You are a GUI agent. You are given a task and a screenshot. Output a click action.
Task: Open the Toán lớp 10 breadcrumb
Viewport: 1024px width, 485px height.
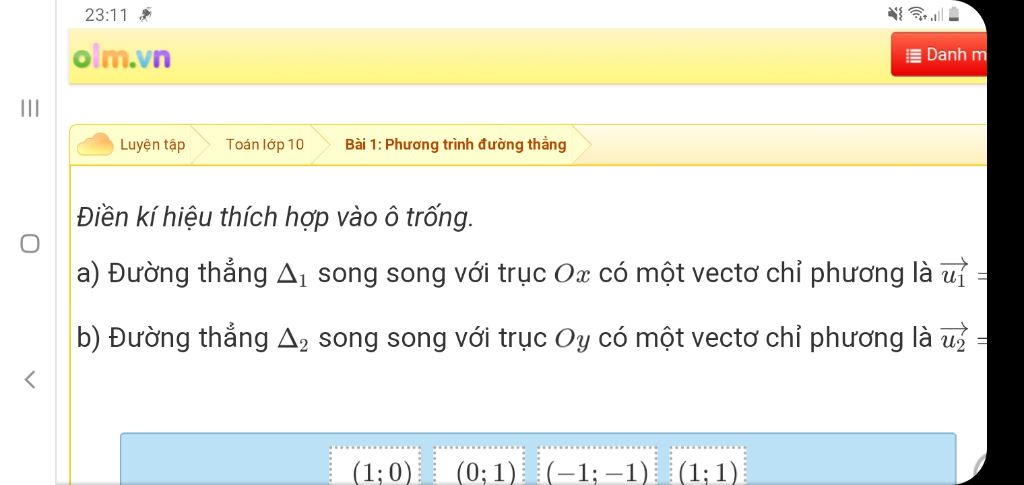(x=264, y=144)
